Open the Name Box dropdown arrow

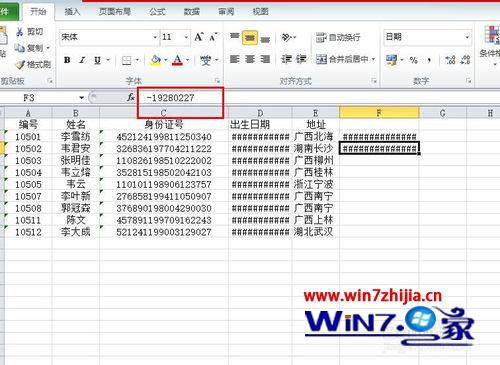(x=81, y=98)
